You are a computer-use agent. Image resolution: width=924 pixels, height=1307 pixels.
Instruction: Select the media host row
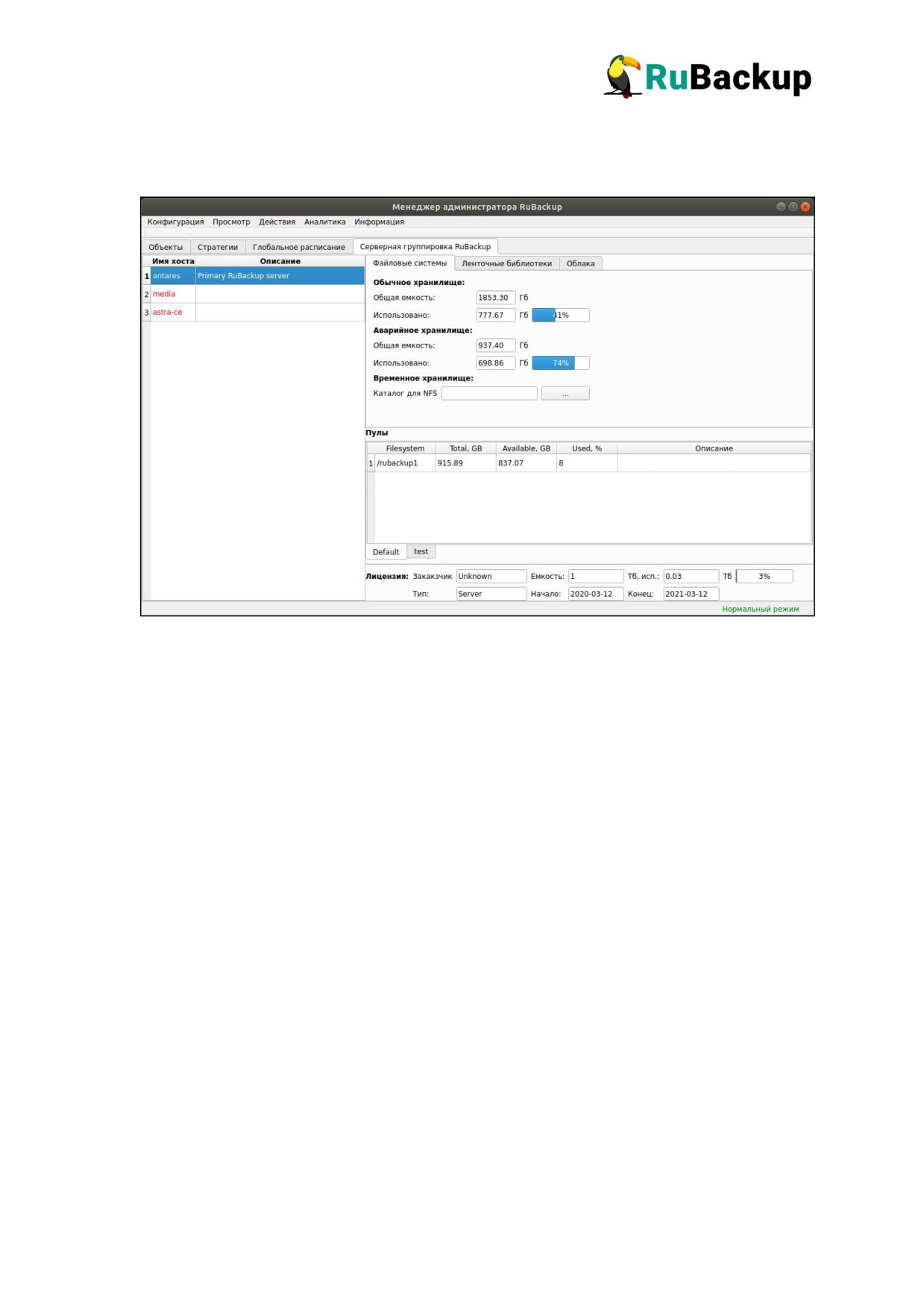click(x=254, y=294)
